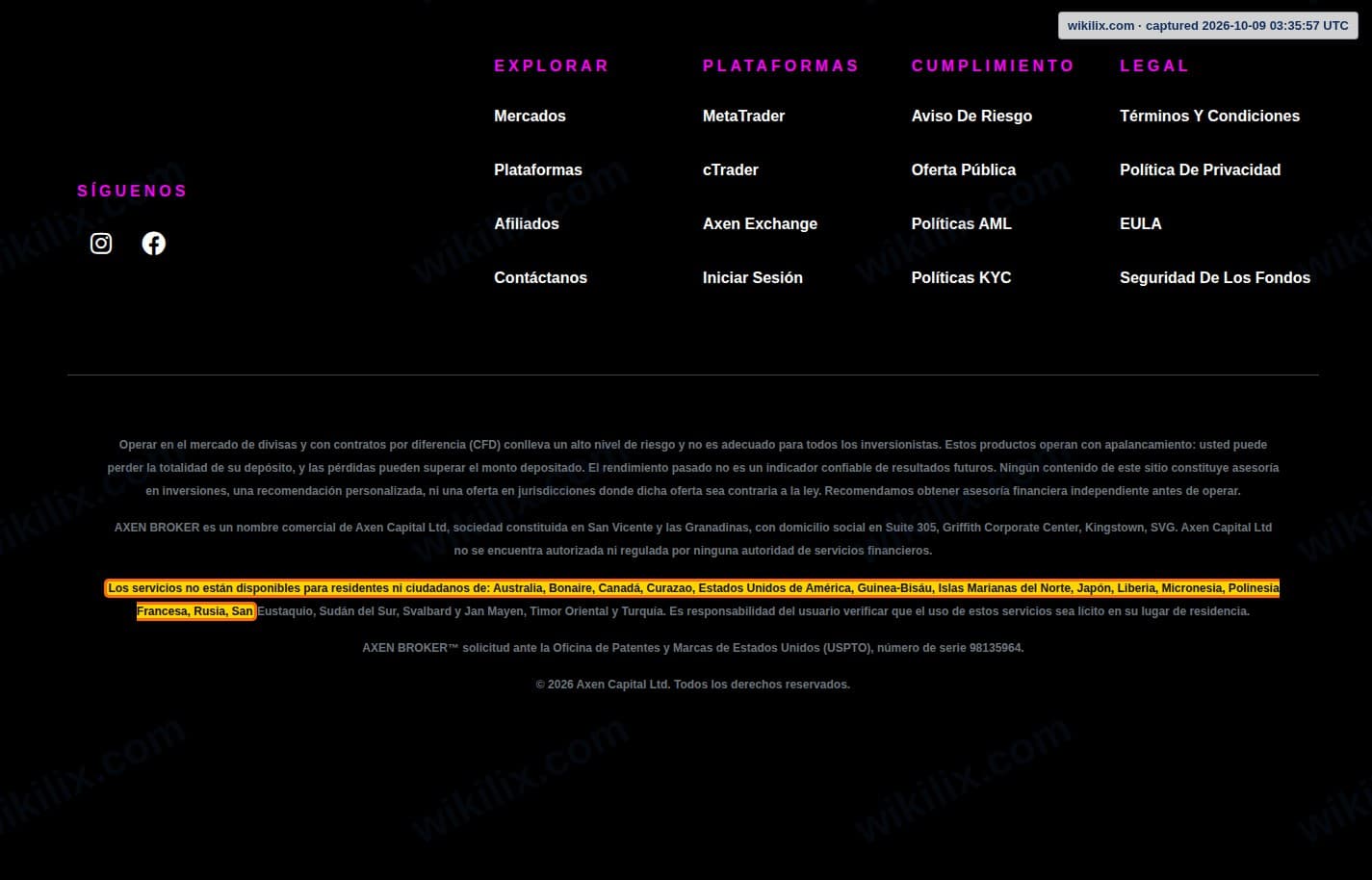This screenshot has width=1372, height=880.
Task: Open Contáctanos link
Action: coord(540,277)
